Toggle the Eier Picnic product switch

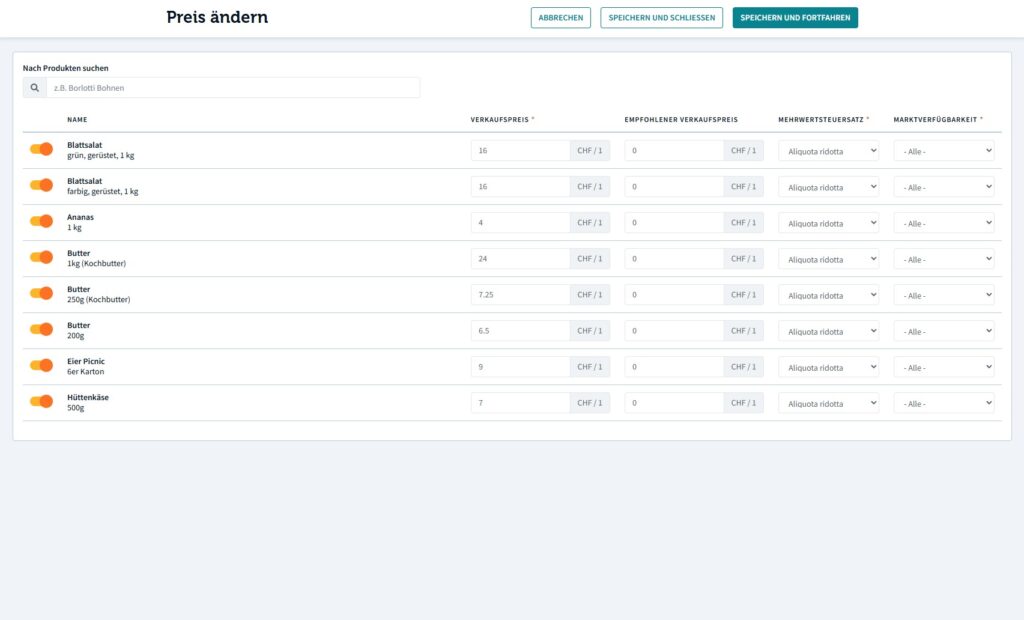41,365
